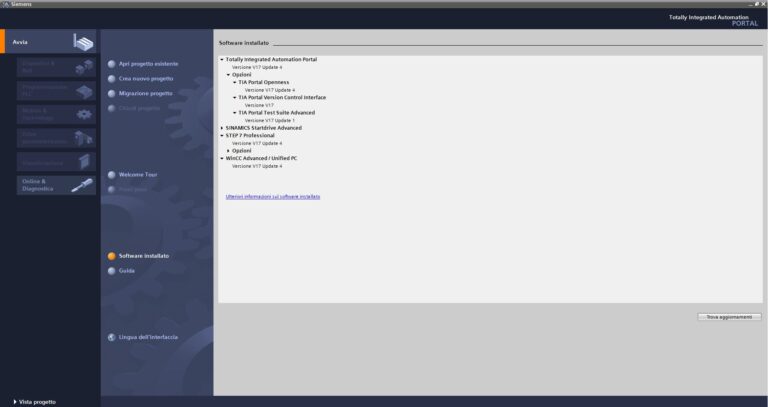Select Software installato entry
Viewport: 768px width, 407px height.
point(144,256)
